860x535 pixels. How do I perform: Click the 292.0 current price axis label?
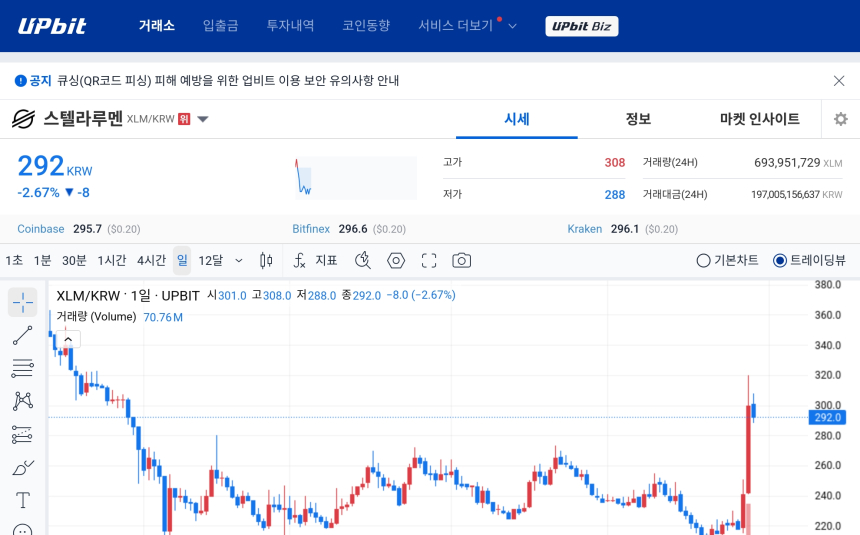point(828,418)
